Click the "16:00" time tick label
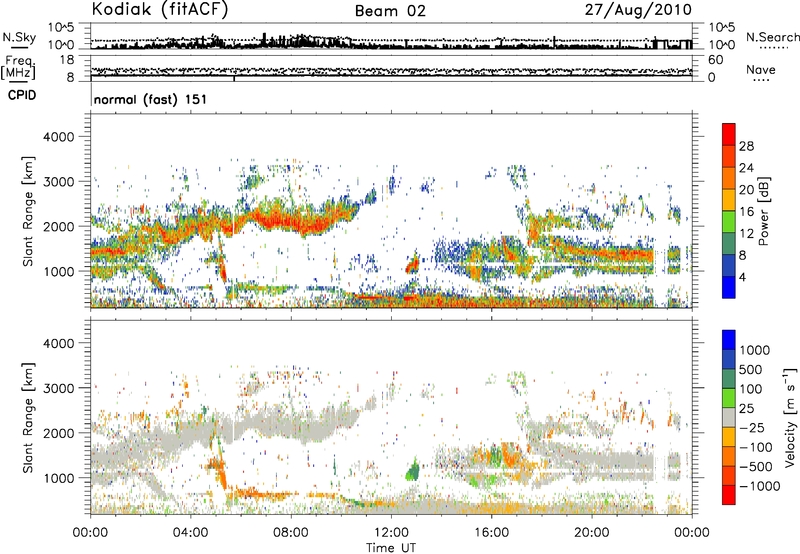The height and width of the screenshot is (554, 800). (x=491, y=533)
